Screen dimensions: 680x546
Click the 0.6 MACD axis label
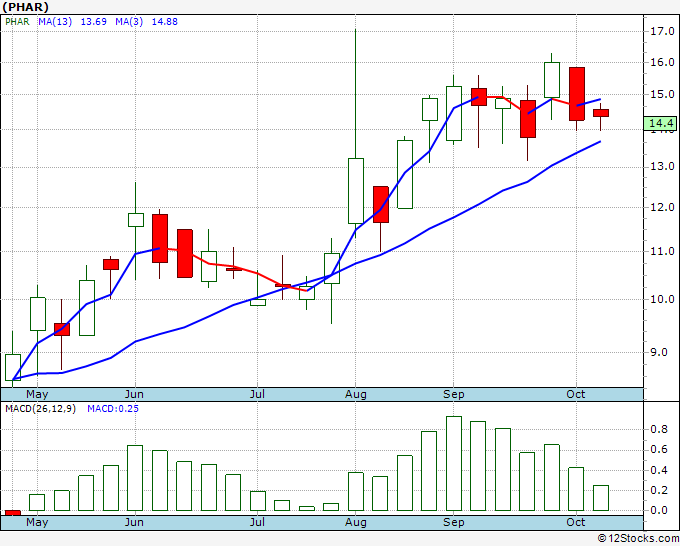pos(659,450)
